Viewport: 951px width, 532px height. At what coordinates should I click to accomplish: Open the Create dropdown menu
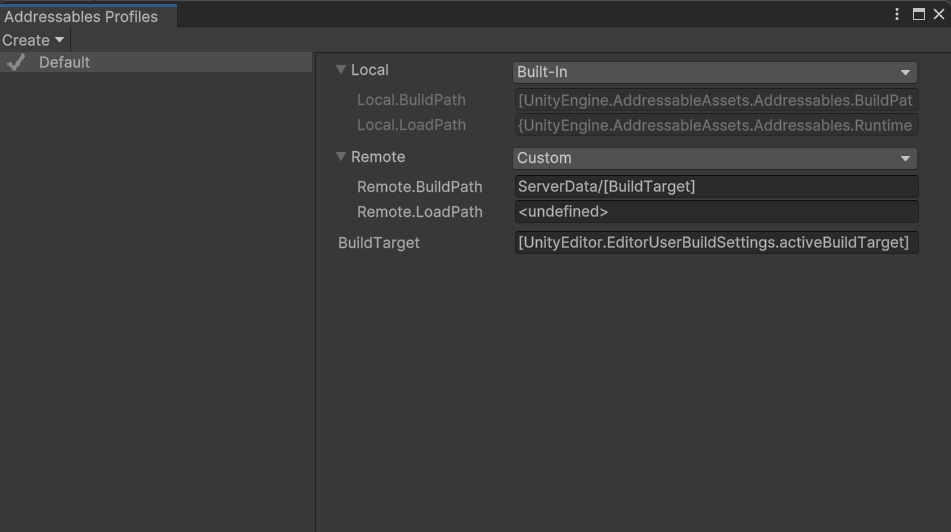[33, 40]
